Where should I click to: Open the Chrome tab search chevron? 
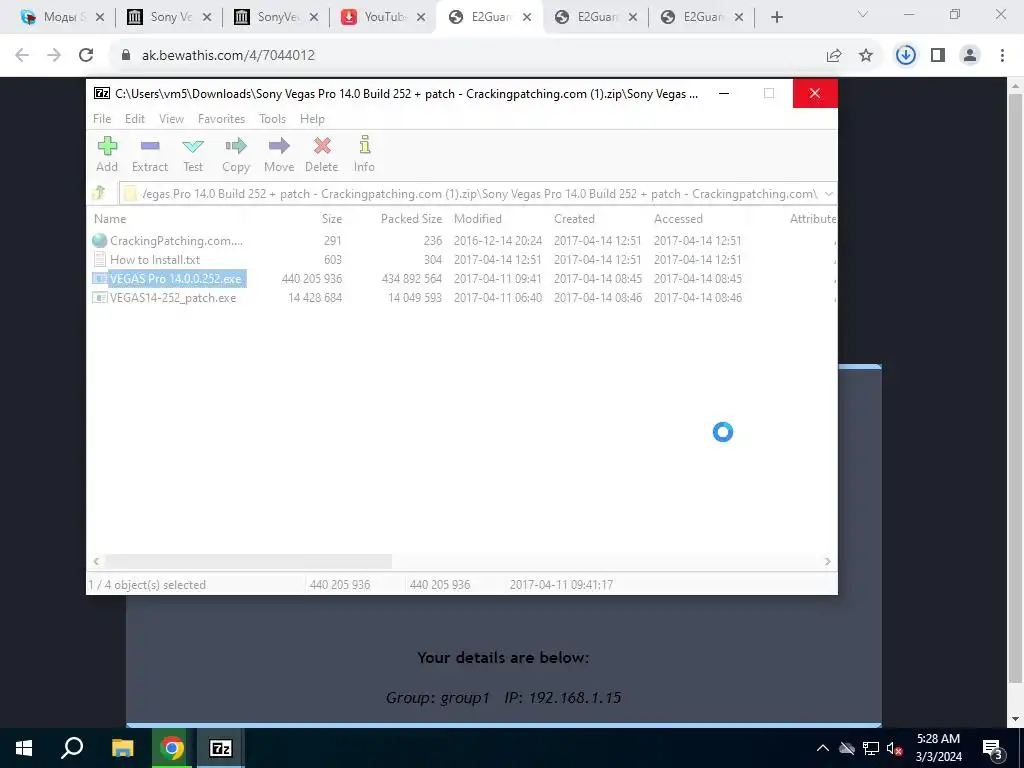click(863, 14)
